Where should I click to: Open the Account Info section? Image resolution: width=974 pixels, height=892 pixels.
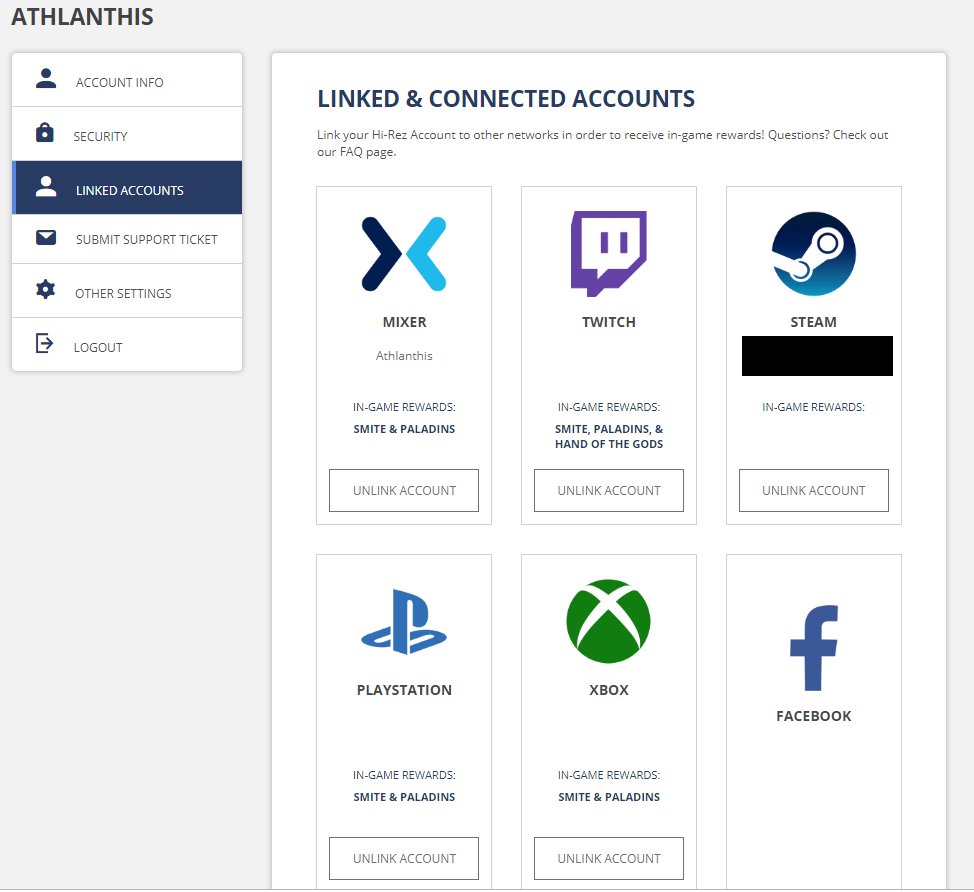[127, 80]
